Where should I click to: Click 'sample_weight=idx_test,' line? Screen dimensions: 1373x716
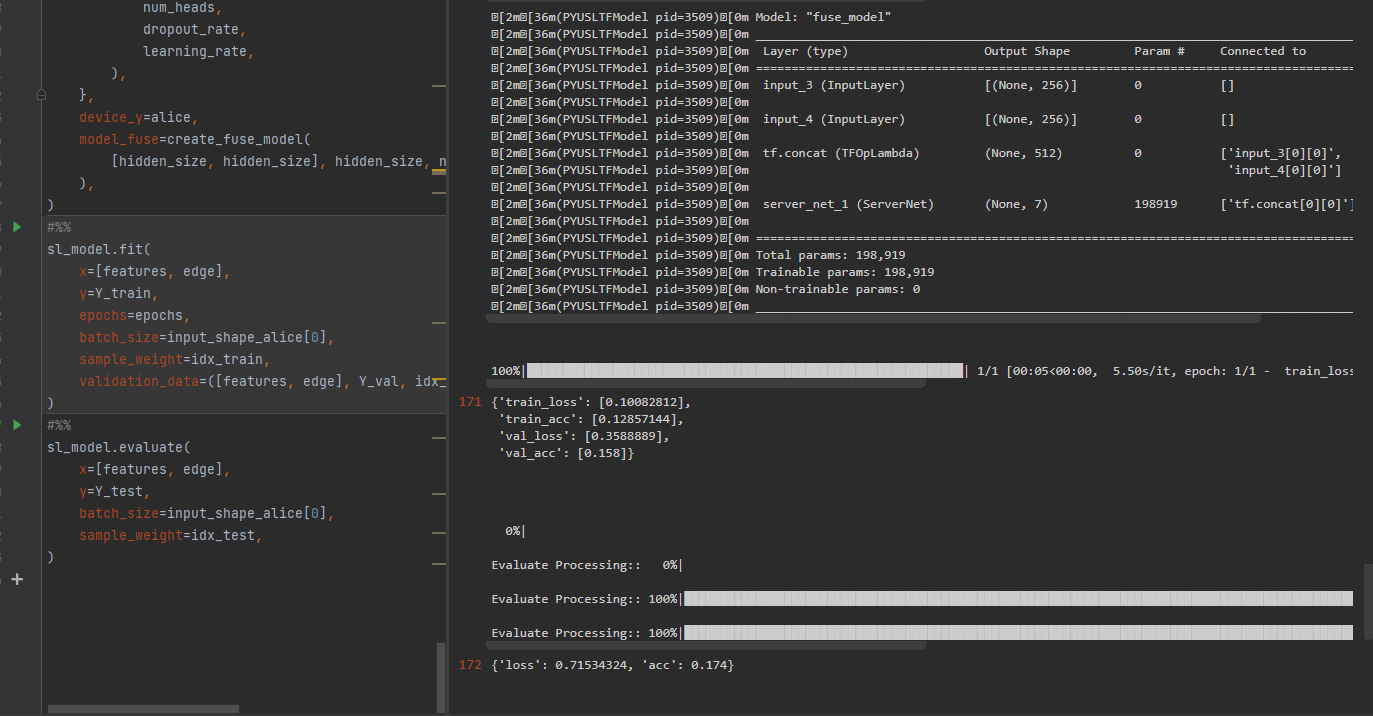coord(171,535)
